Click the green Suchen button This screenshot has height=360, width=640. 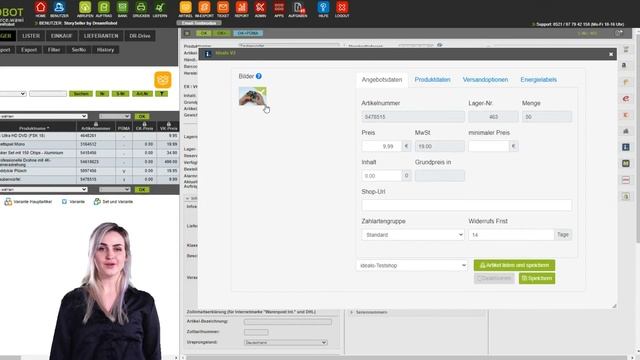[81, 94]
